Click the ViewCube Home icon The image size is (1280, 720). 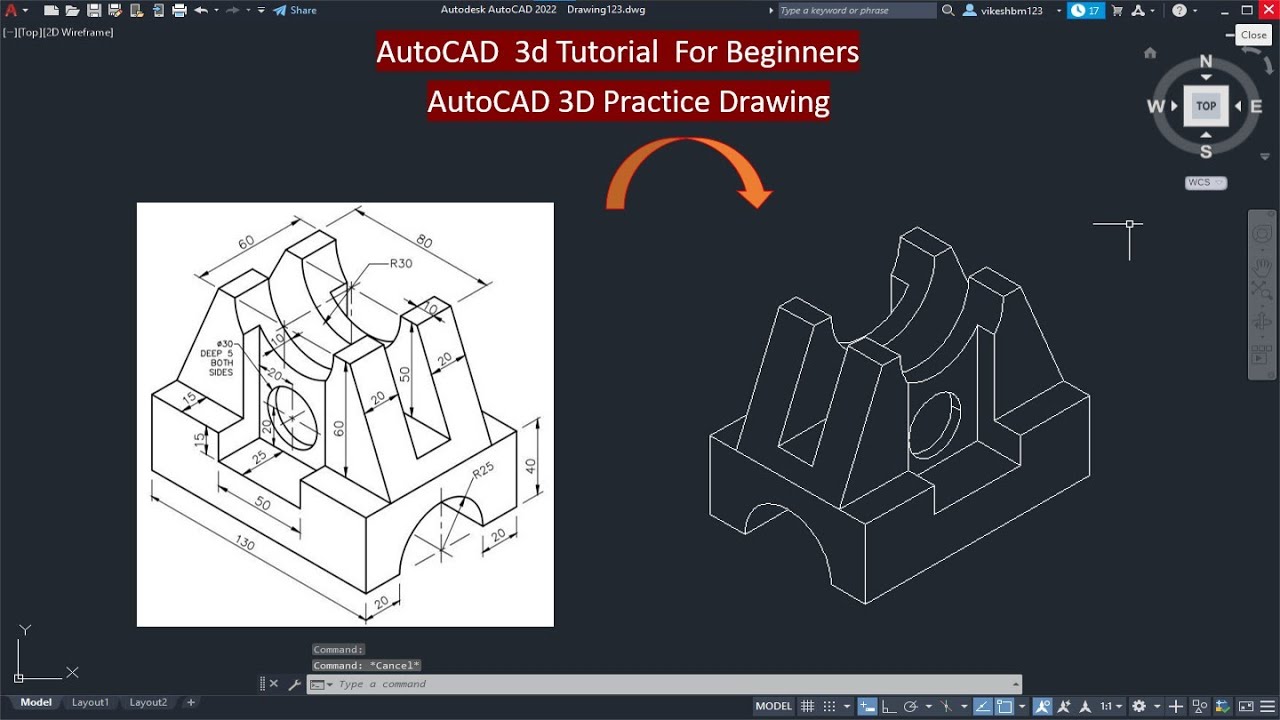1150,53
